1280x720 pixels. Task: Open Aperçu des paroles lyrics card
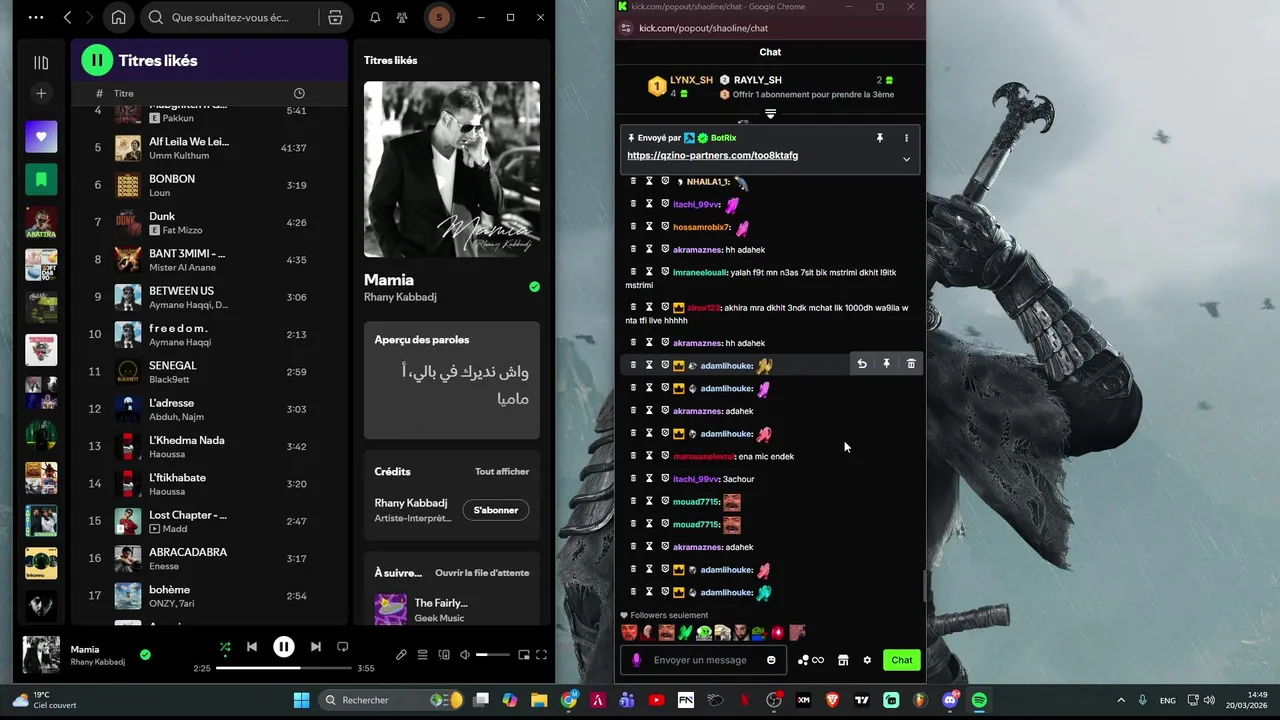pyautogui.click(x=452, y=380)
